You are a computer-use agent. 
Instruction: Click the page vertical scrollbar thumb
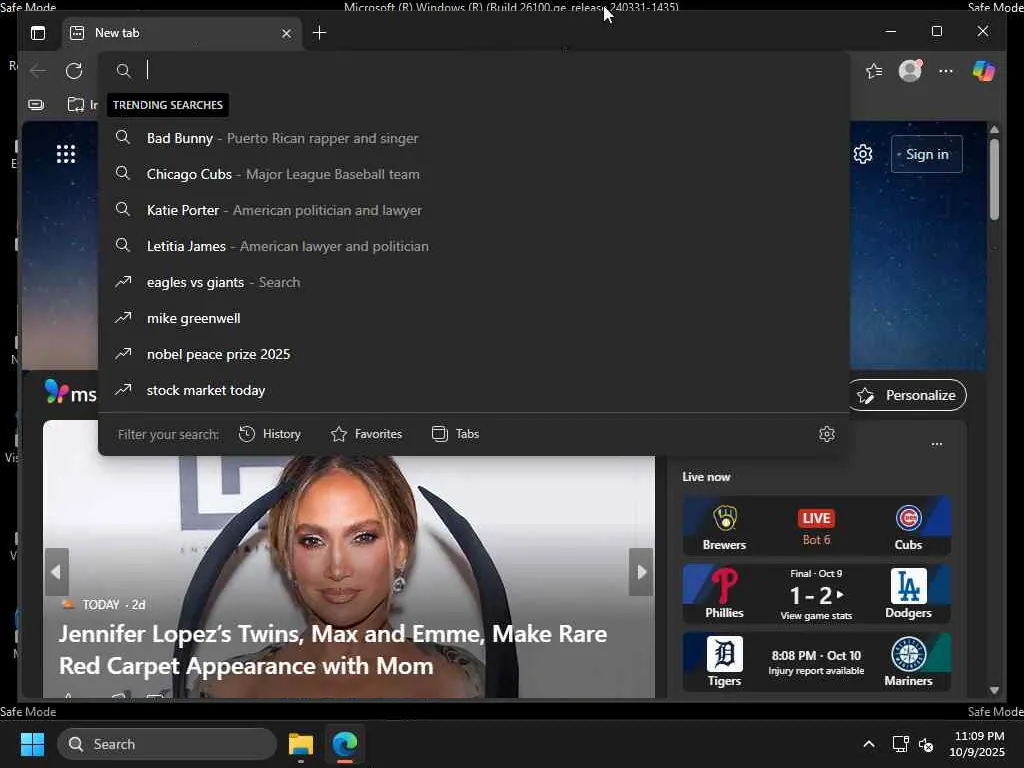pos(994,180)
